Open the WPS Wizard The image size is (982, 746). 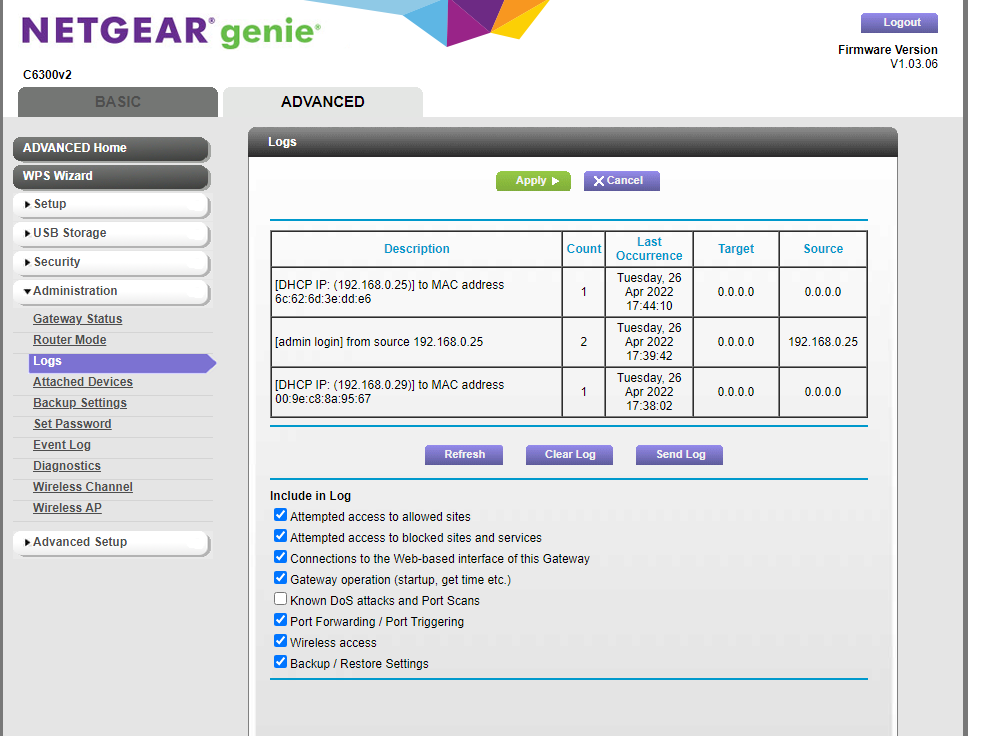point(110,176)
